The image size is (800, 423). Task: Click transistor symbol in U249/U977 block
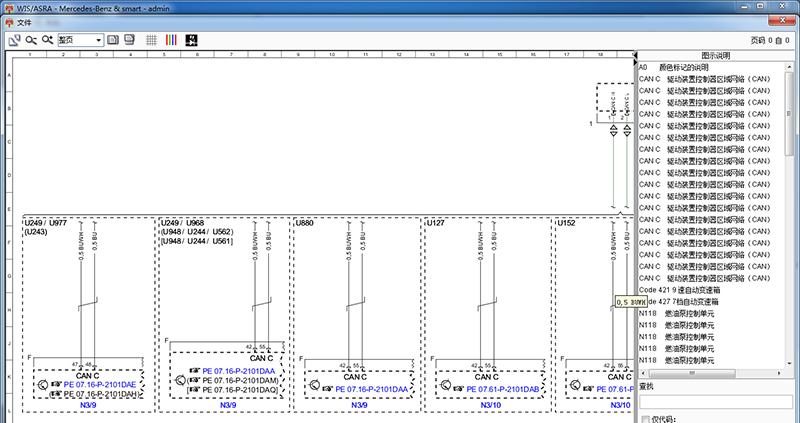pos(43,385)
